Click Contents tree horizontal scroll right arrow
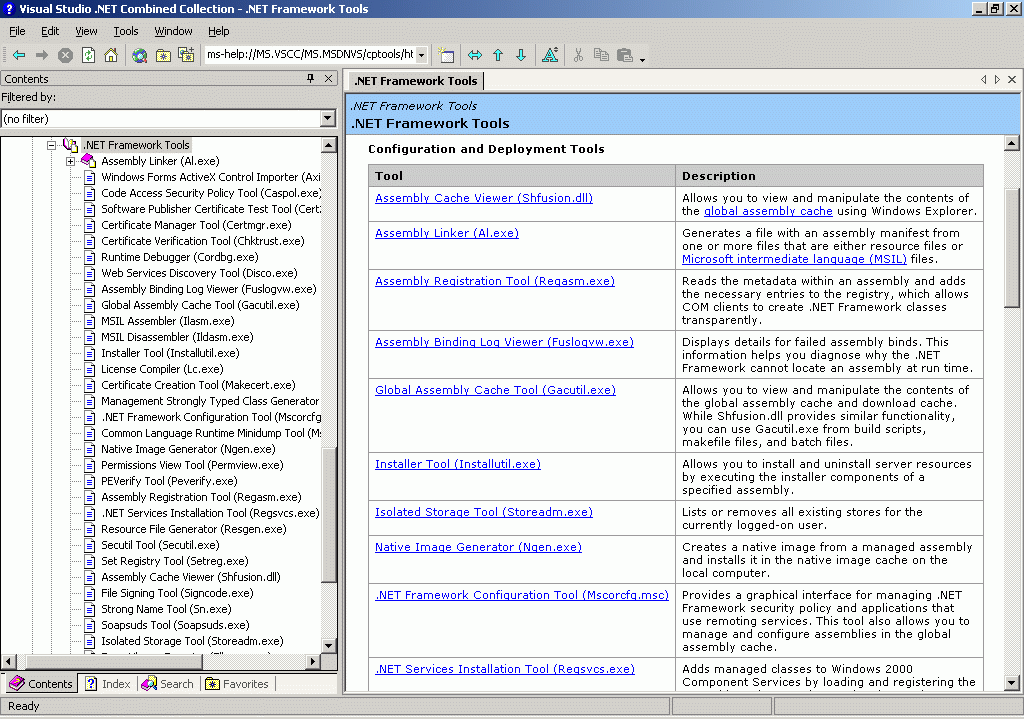 click(x=313, y=662)
